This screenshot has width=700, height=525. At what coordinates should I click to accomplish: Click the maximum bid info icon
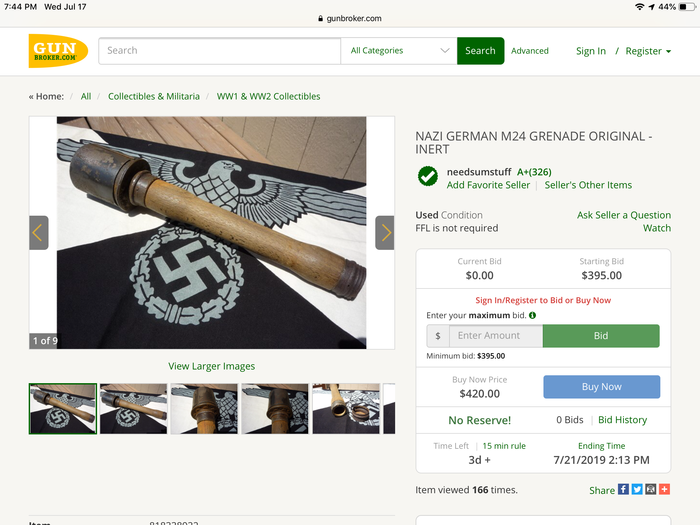[x=532, y=315]
